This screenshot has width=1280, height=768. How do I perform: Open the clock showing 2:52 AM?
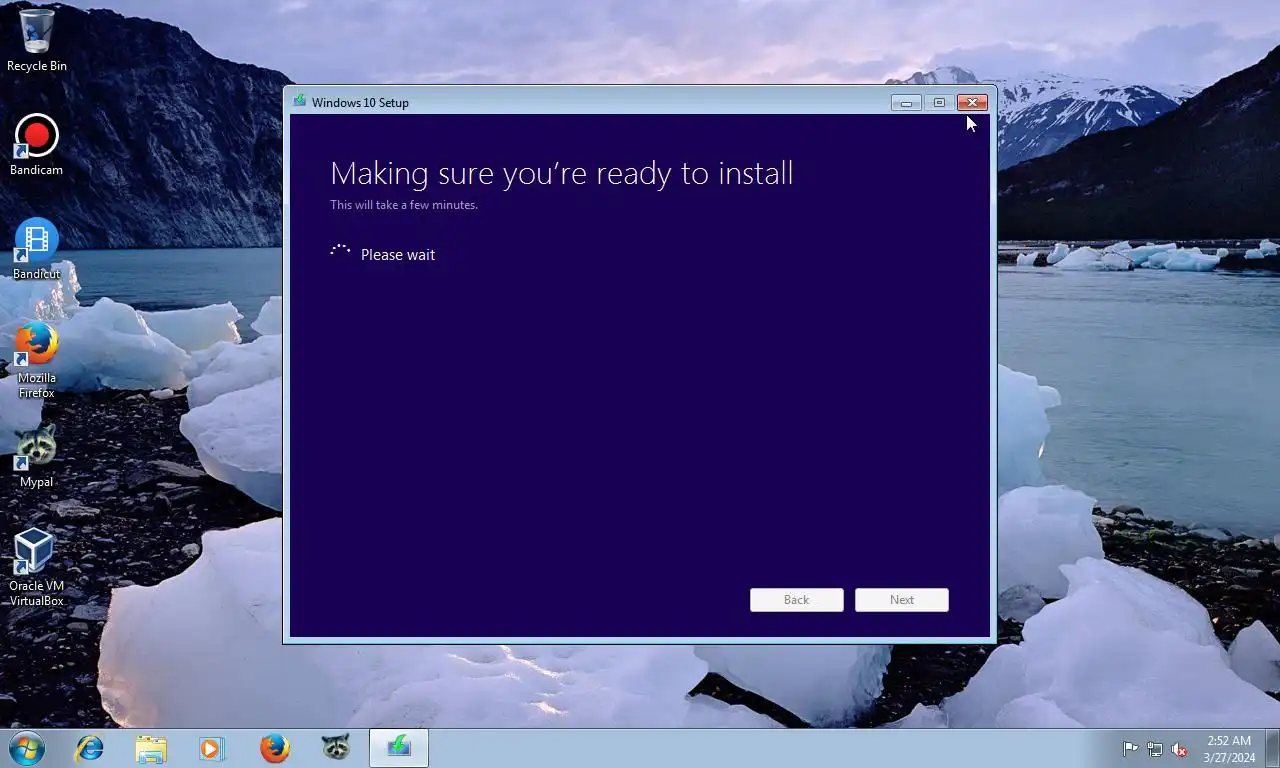[1229, 749]
